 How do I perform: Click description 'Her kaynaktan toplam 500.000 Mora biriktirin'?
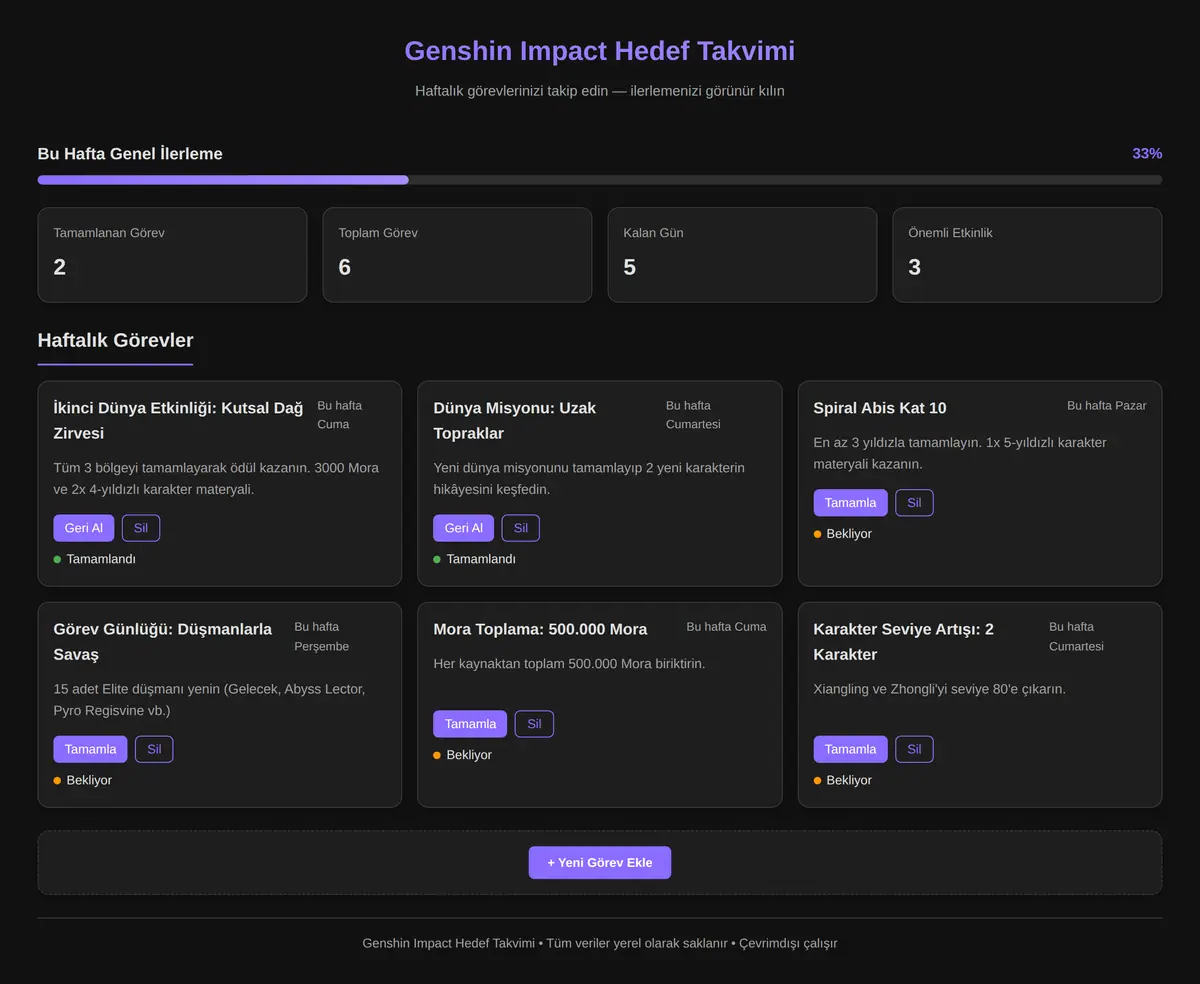click(x=569, y=664)
